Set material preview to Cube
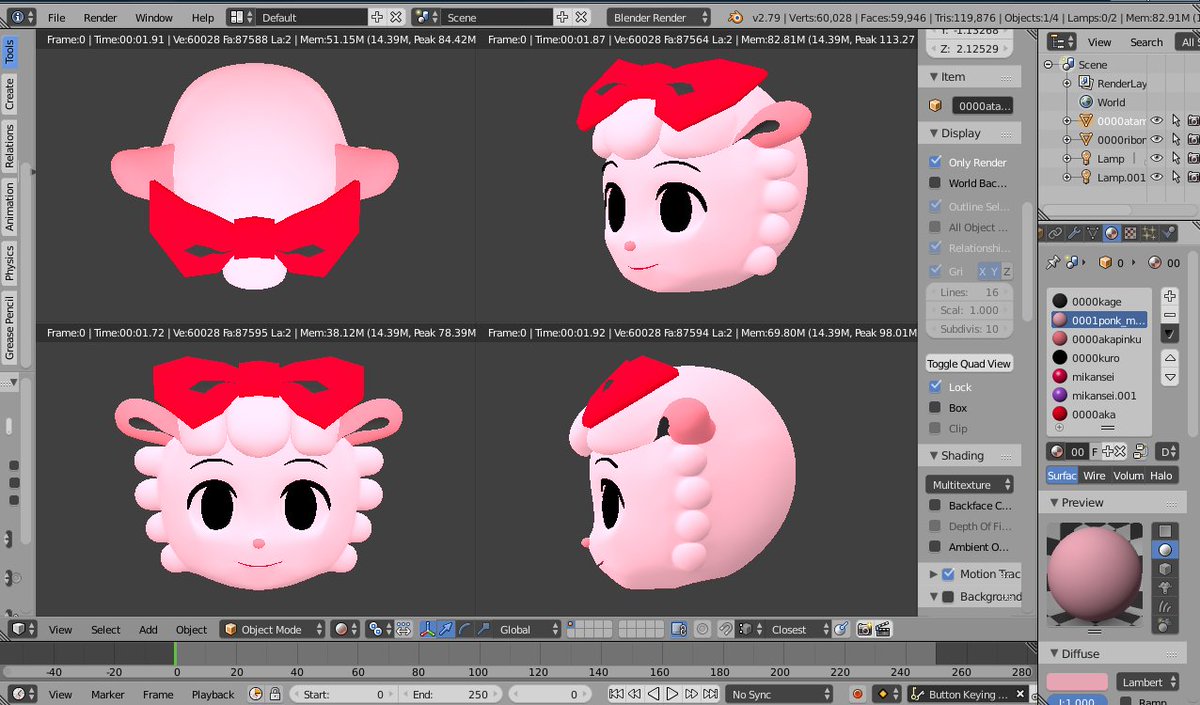The image size is (1200, 705). point(1165,568)
